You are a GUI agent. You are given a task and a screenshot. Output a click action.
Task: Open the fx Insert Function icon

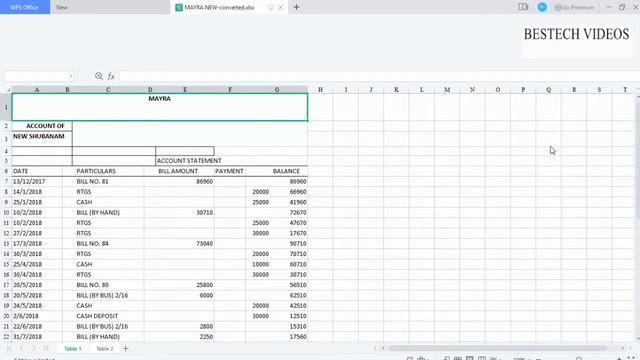click(x=111, y=76)
